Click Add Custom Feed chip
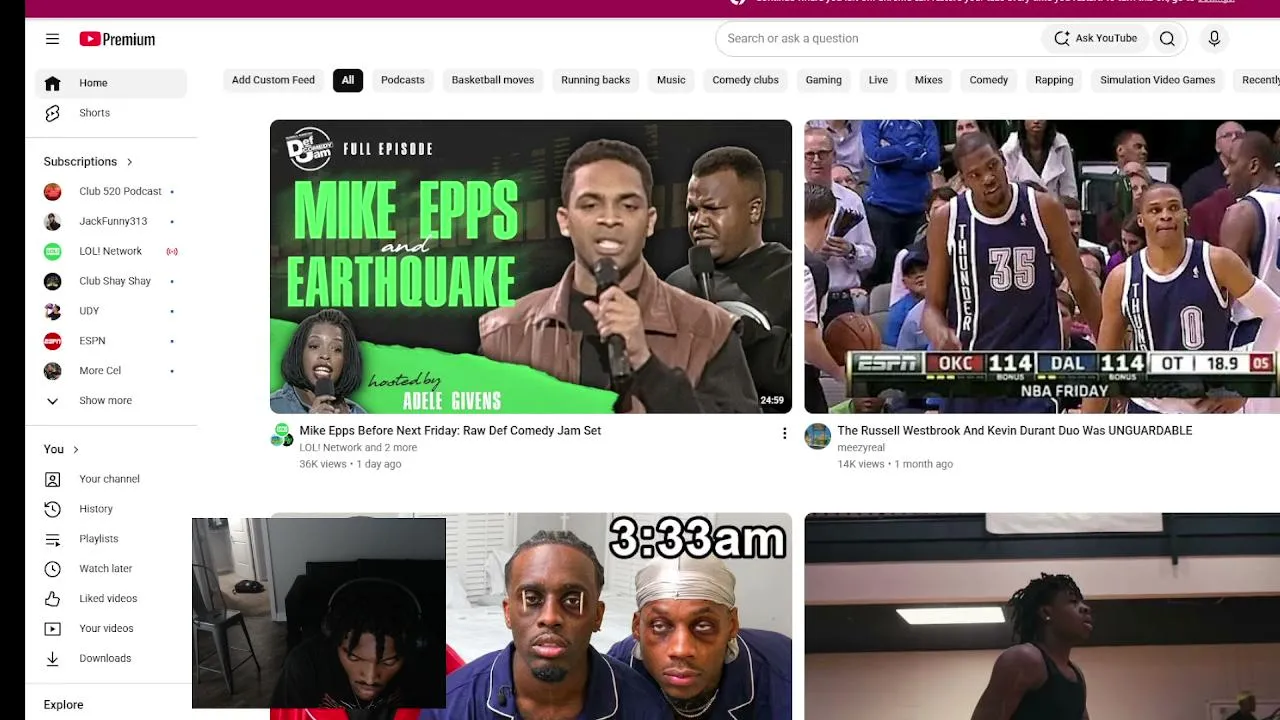 pos(273,80)
